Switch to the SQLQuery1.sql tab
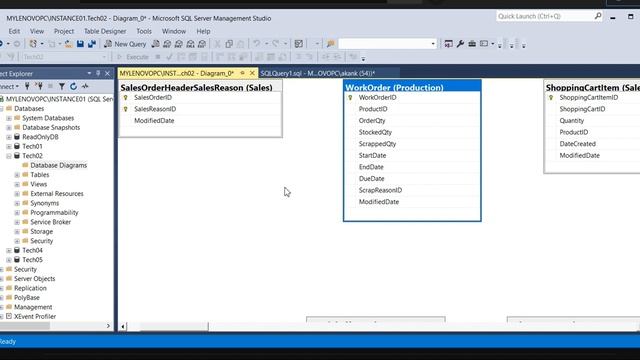Image resolution: width=640 pixels, height=360 pixels. click(318, 73)
